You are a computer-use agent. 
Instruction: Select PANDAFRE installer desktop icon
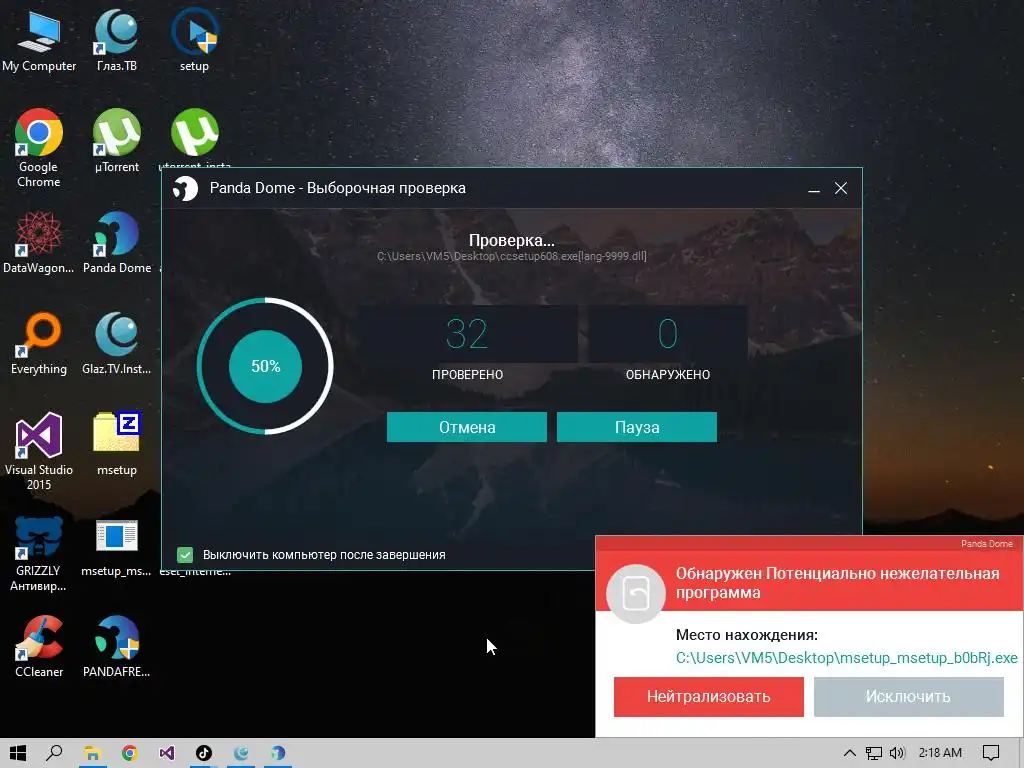pos(116,647)
